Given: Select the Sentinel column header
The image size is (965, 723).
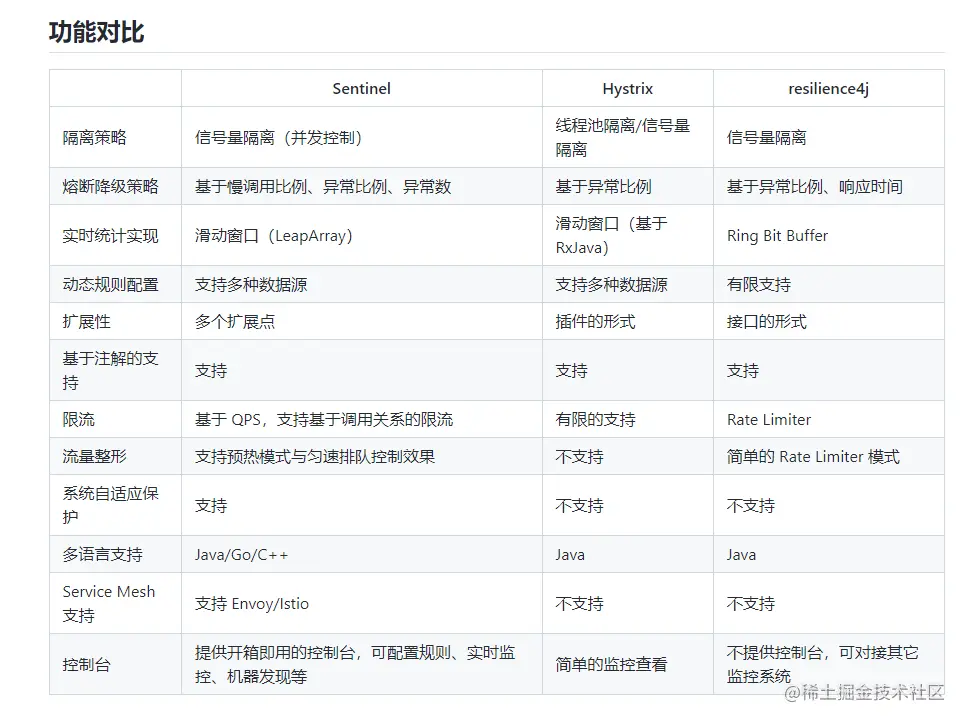Looking at the screenshot, I should coord(361,89).
